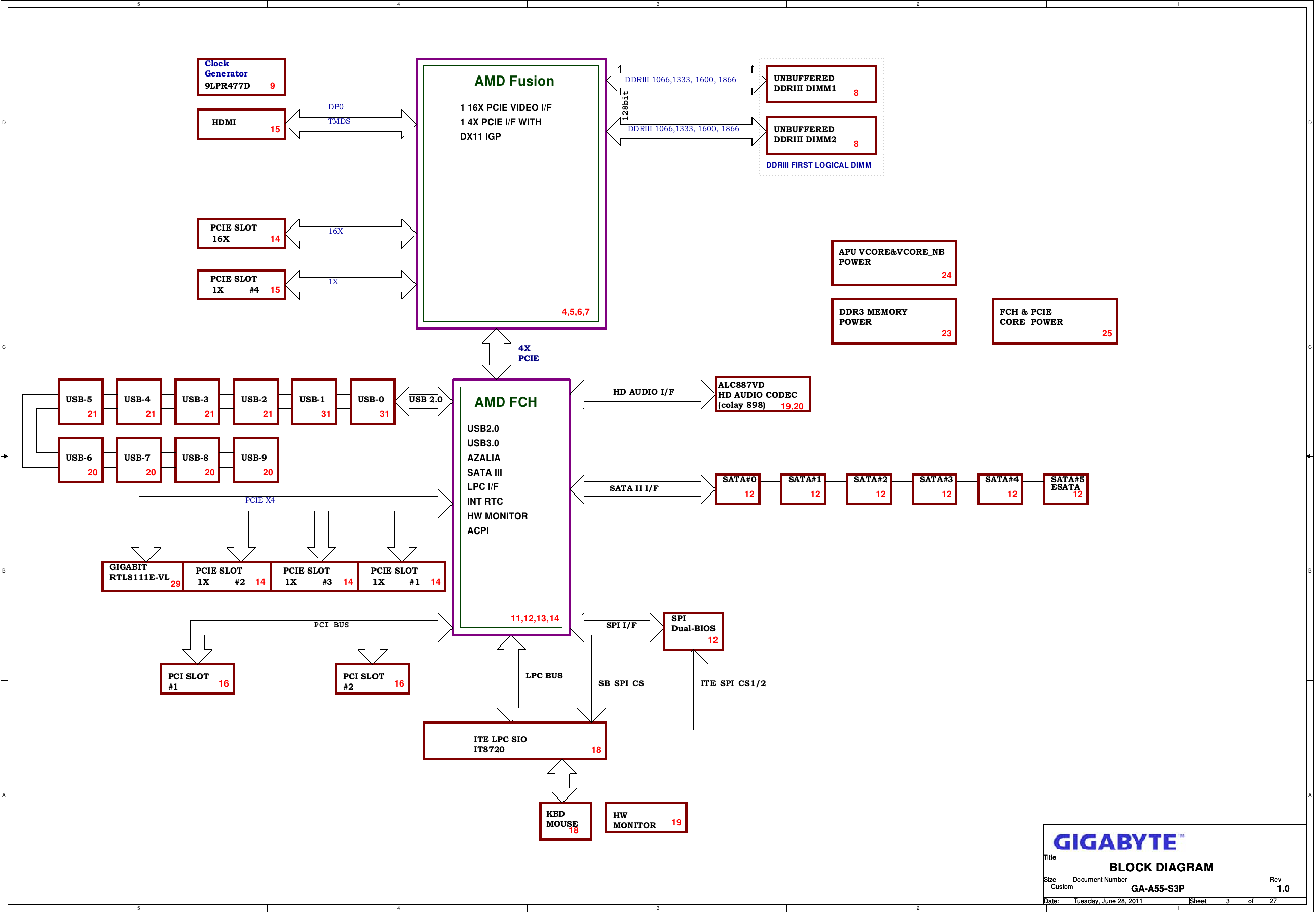Click the 4X PCIE link label
Screen dimensions: 1316x912
(x=529, y=353)
